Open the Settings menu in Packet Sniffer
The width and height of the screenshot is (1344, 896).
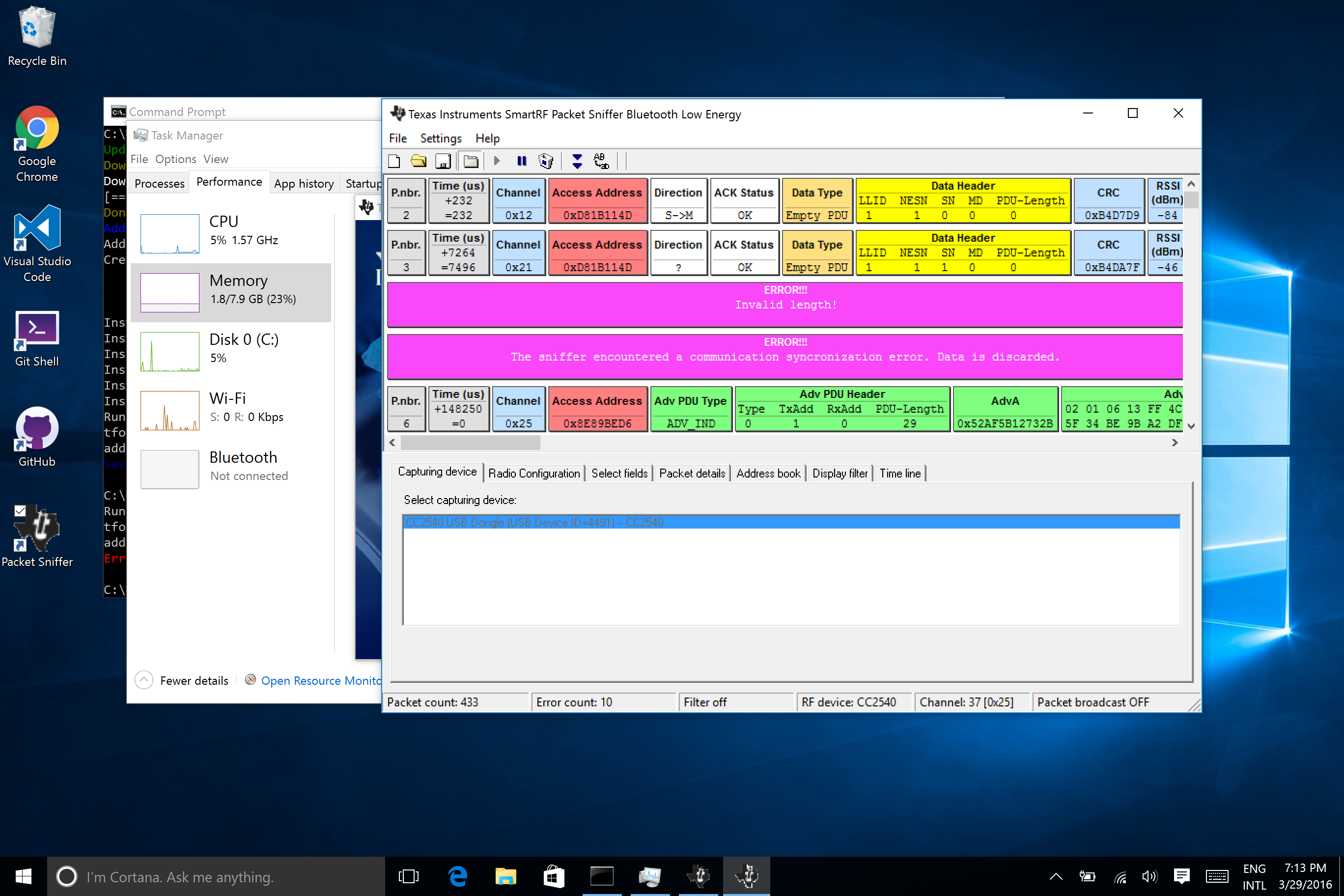pyautogui.click(x=440, y=139)
